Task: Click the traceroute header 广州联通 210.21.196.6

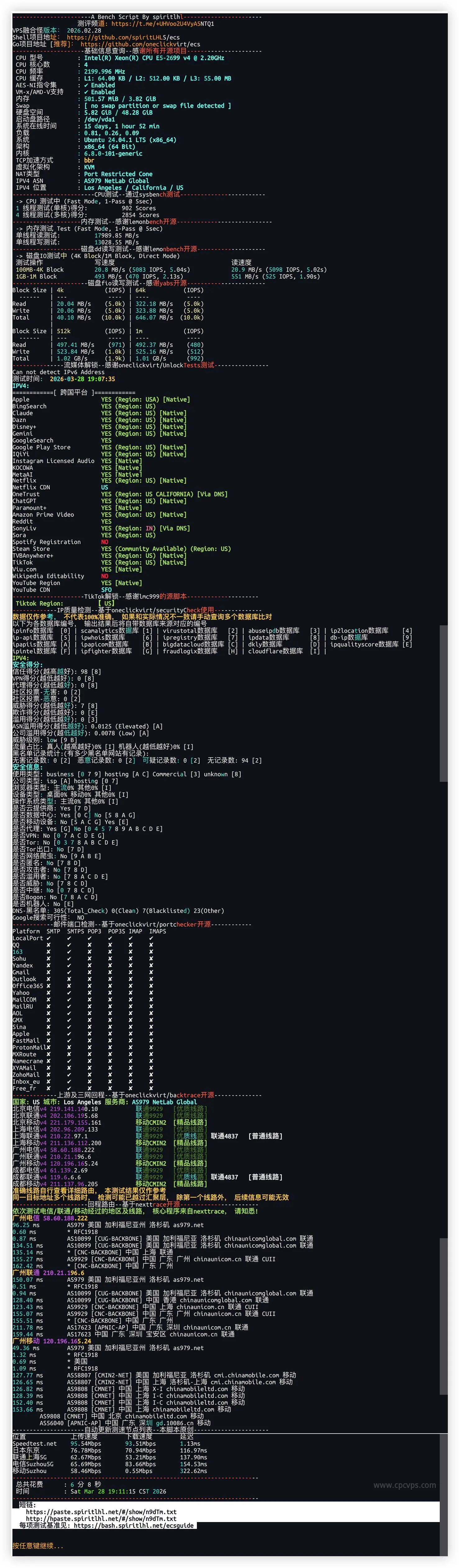Action: [x=48, y=1272]
